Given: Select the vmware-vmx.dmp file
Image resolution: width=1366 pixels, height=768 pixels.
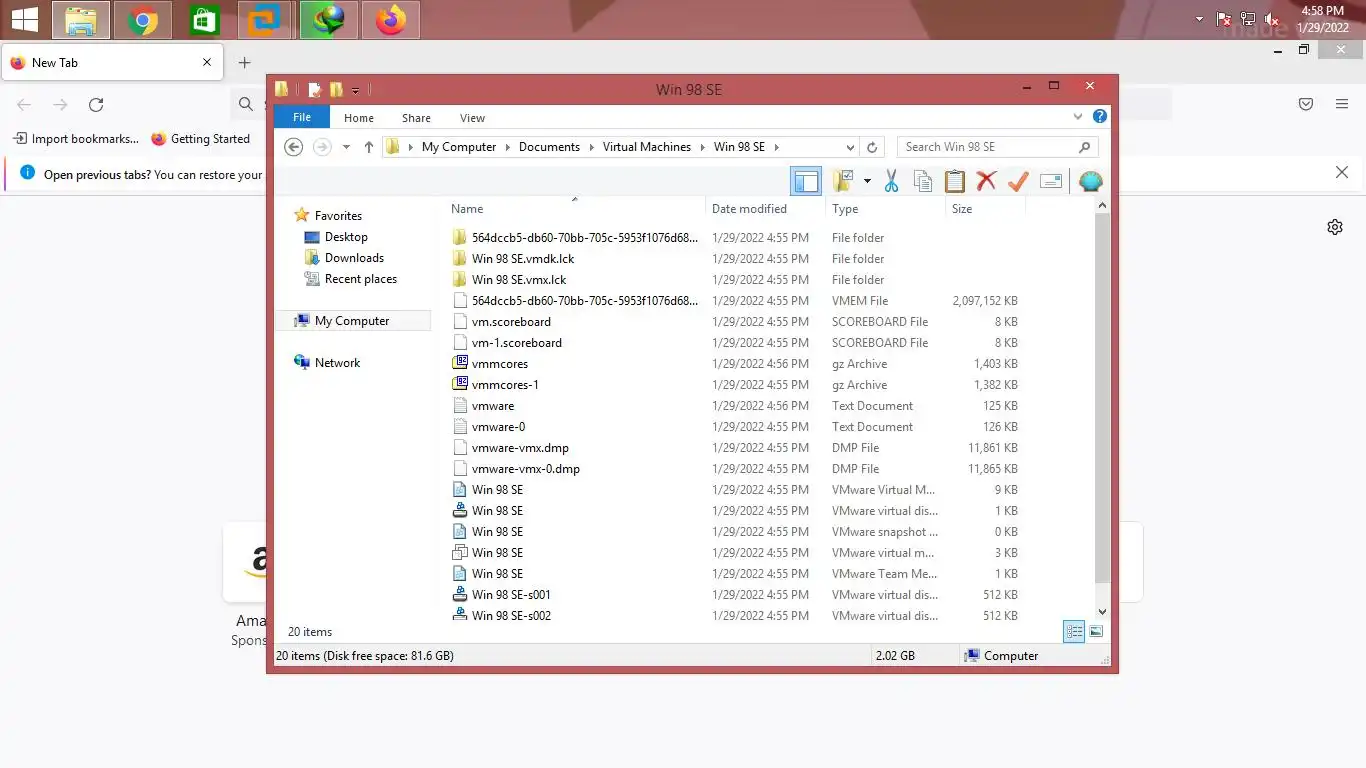Looking at the screenshot, I should click(520, 448).
